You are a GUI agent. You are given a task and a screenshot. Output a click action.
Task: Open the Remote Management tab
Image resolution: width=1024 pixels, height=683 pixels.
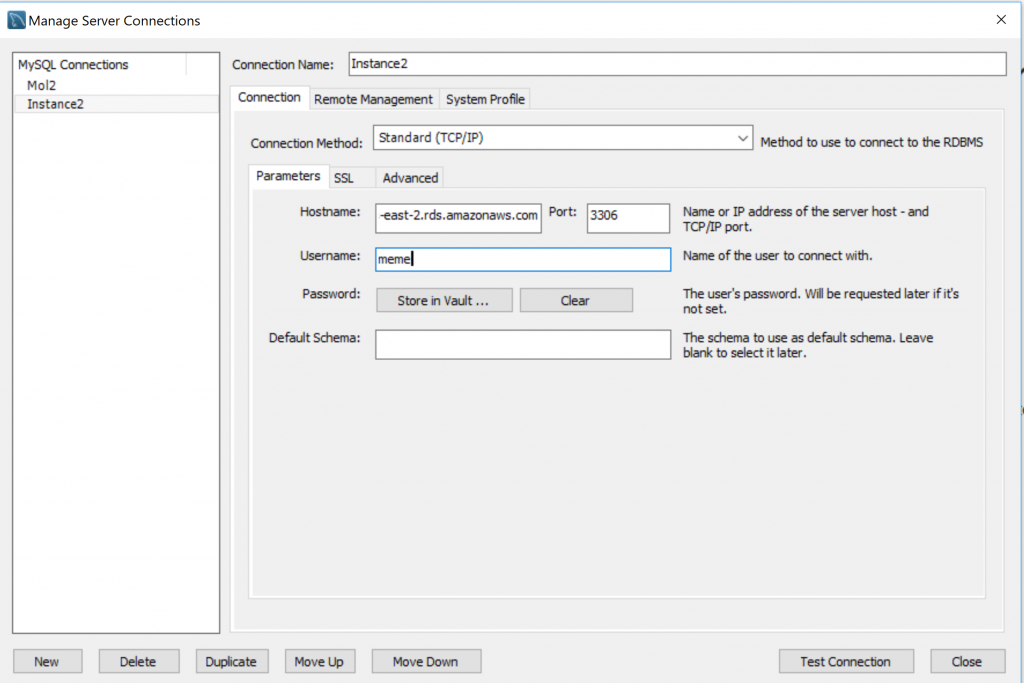pyautogui.click(x=374, y=99)
